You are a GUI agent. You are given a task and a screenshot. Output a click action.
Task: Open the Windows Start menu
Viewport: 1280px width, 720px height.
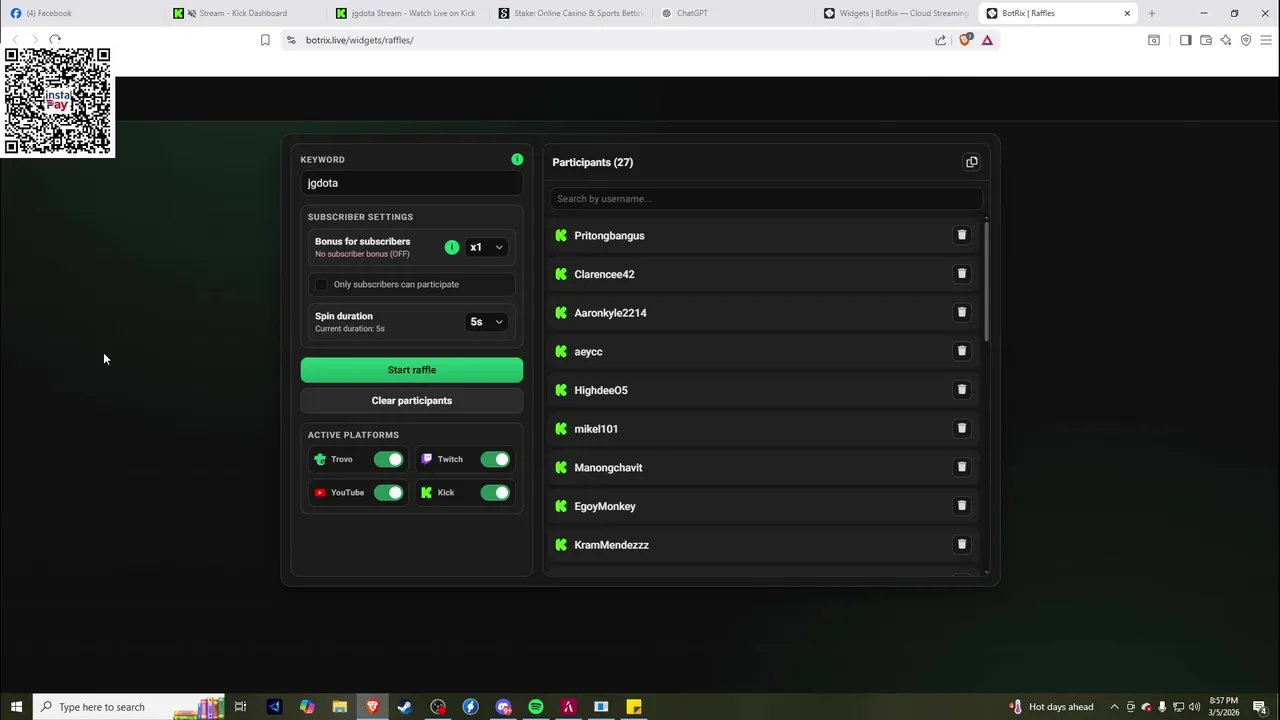tap(16, 707)
